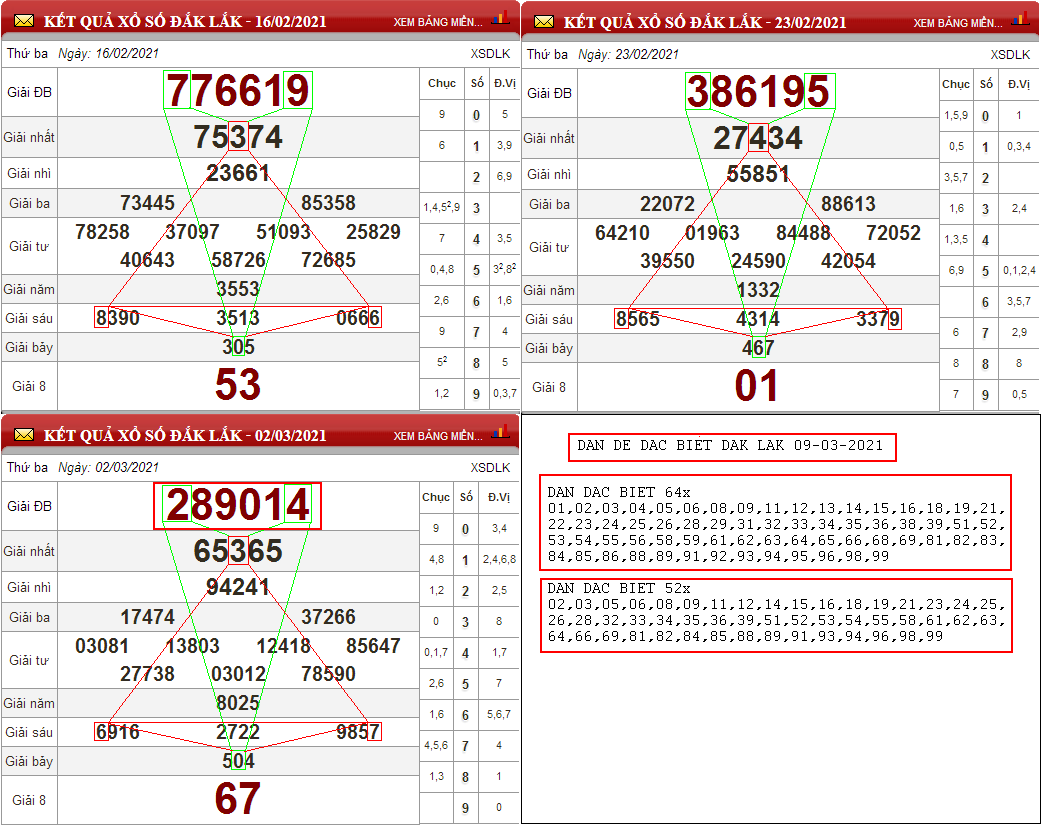Select fifth prize number 1332
1043x826 pixels.
pos(758,290)
